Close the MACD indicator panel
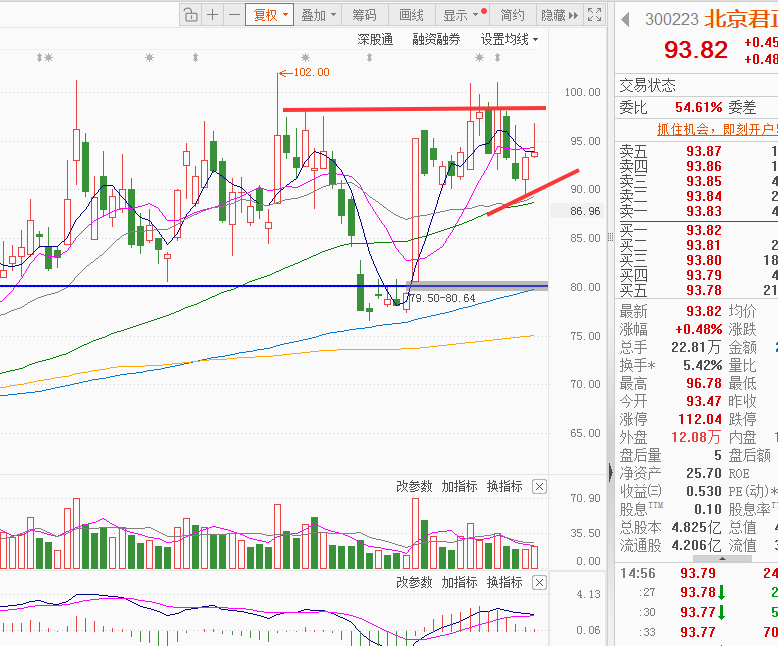The width and height of the screenshot is (778, 646). click(539, 583)
